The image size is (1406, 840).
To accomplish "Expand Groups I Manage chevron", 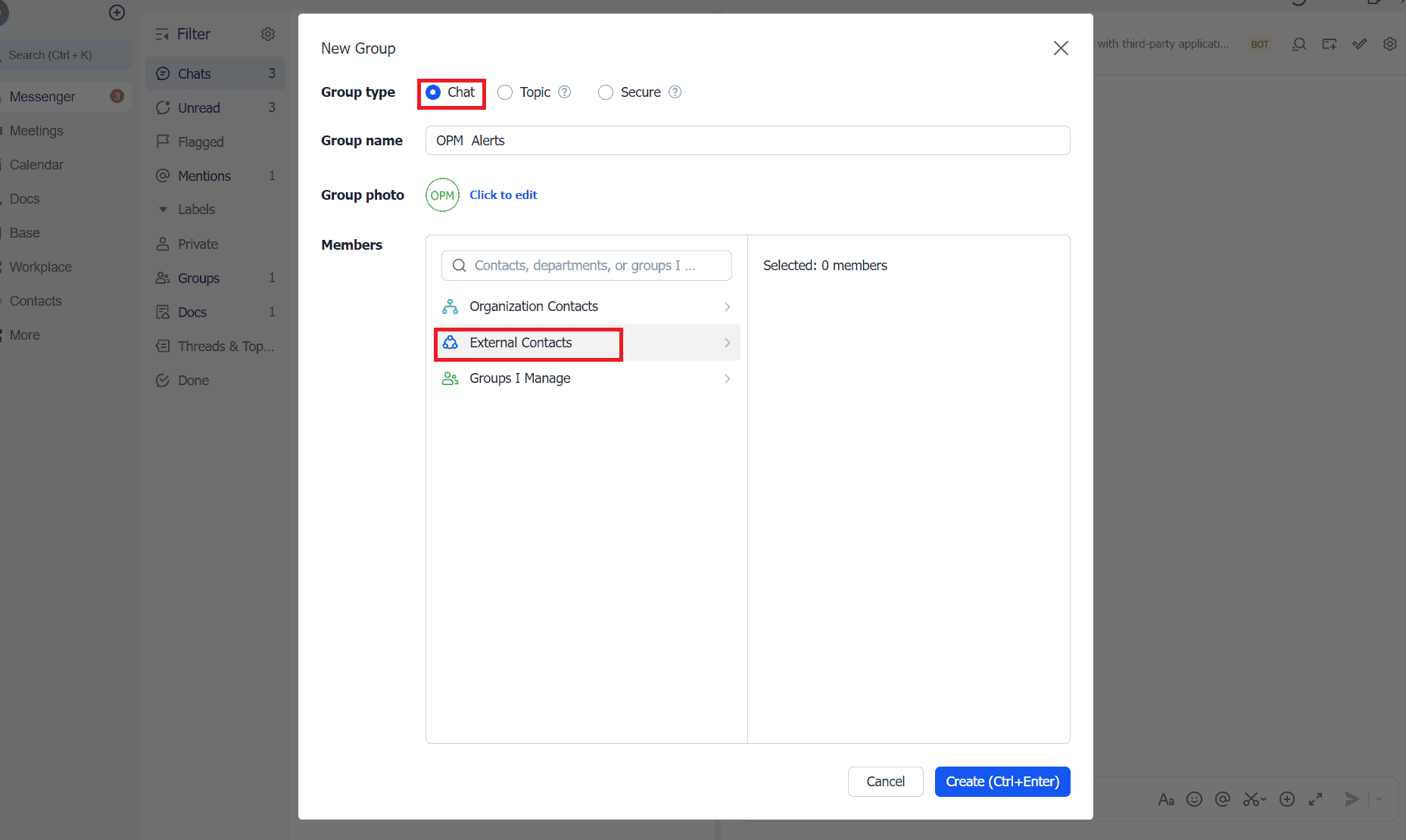I will pyautogui.click(x=727, y=378).
